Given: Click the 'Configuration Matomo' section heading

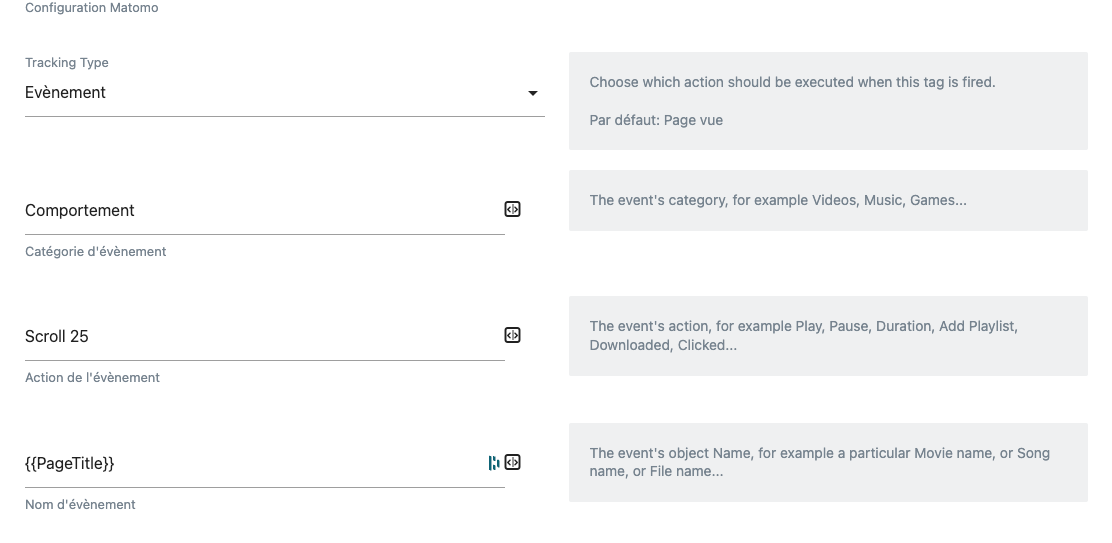Looking at the screenshot, I should pos(92,8).
